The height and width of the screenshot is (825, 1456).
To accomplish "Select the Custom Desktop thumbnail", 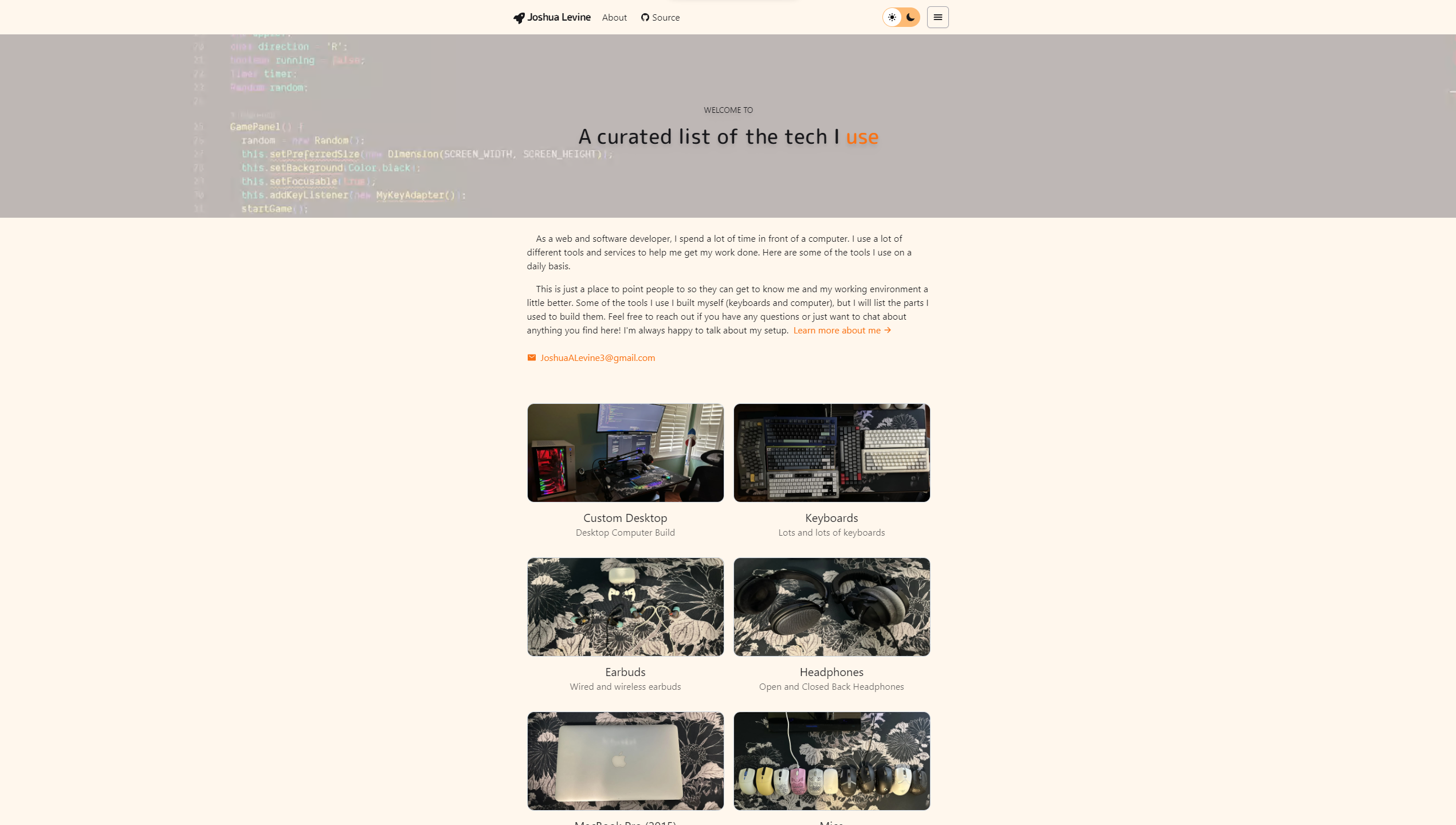I will (625, 452).
